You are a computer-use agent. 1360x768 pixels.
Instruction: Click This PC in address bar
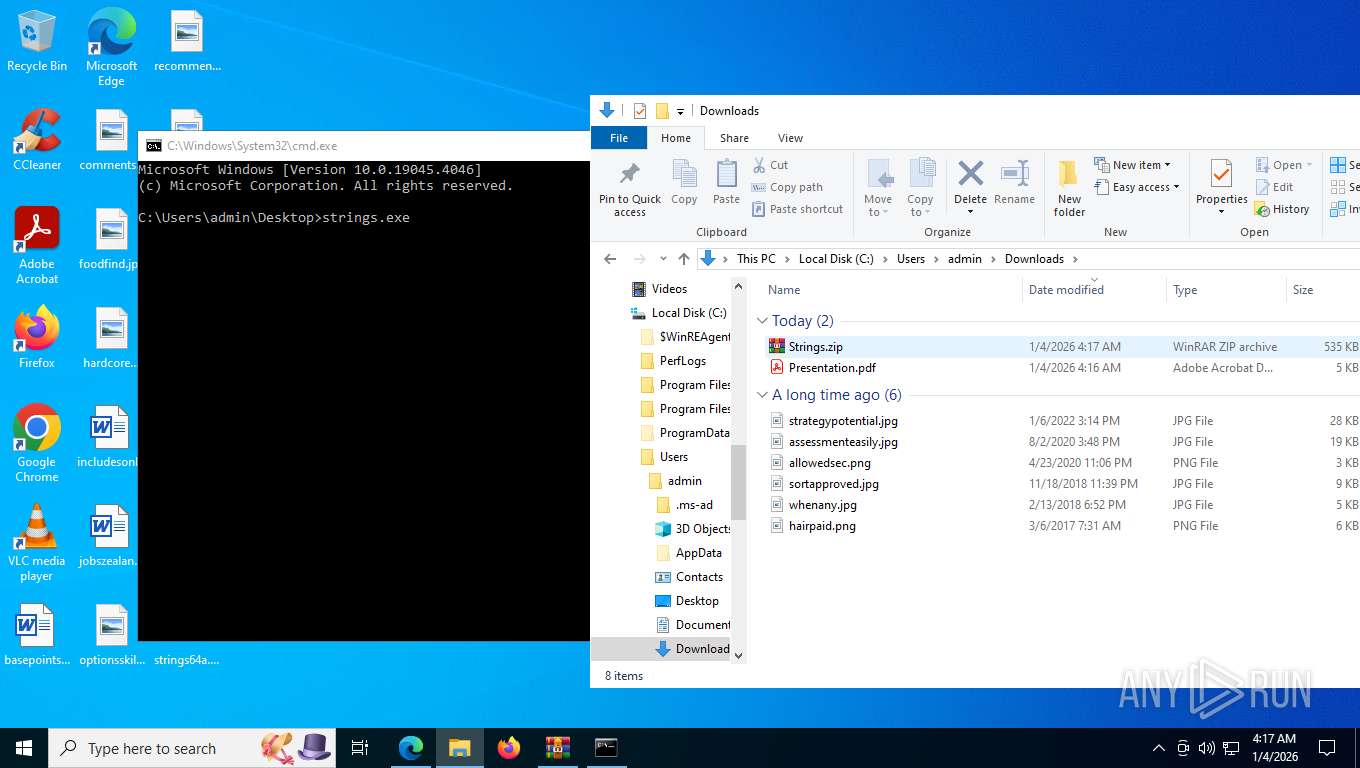(756, 258)
